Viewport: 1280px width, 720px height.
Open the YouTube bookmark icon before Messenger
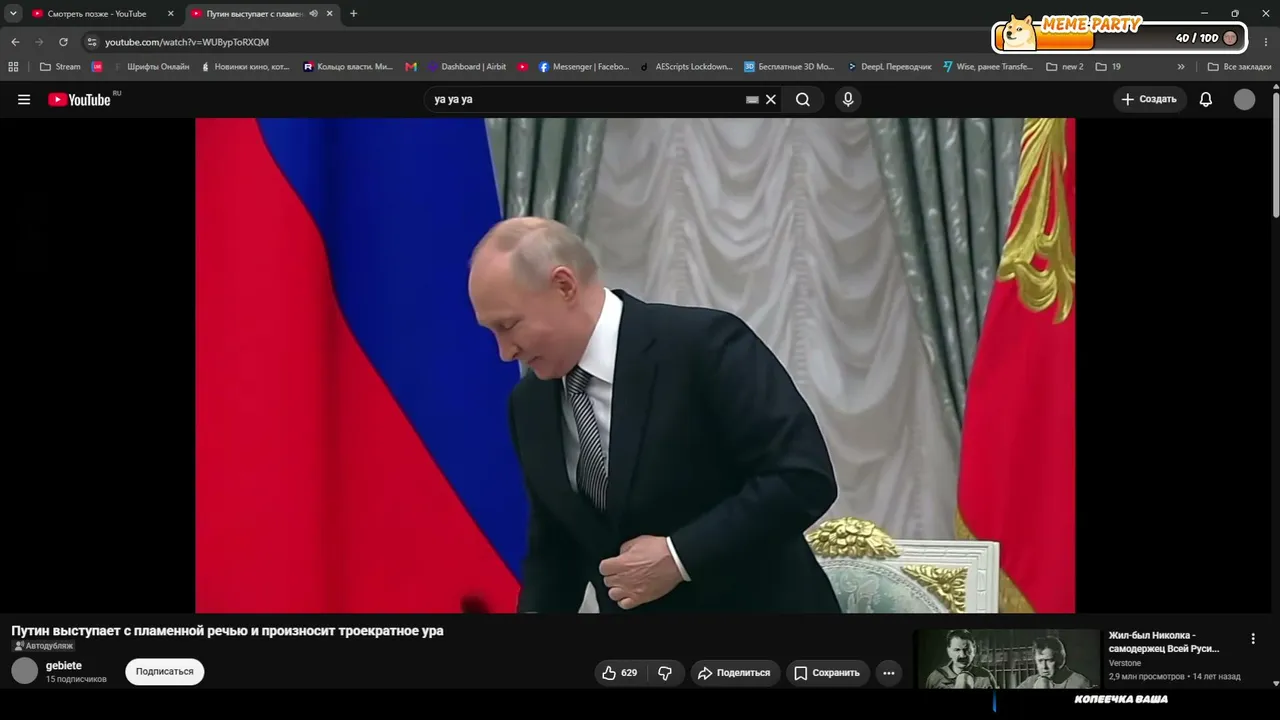tap(522, 67)
